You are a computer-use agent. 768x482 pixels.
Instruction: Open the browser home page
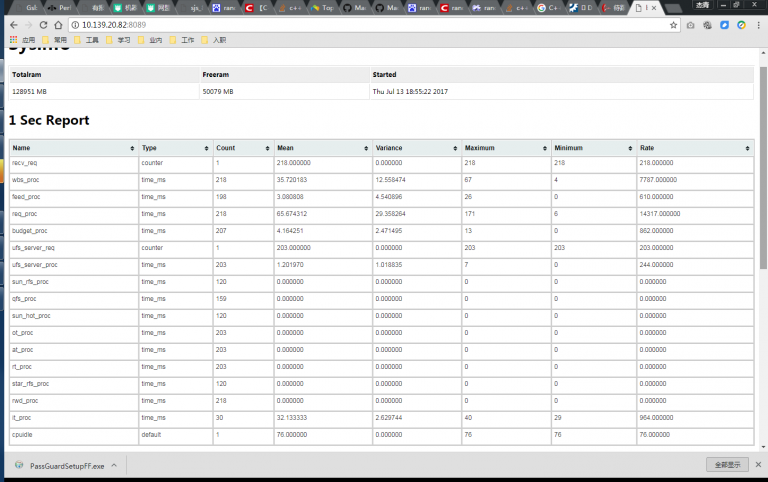[x=58, y=25]
